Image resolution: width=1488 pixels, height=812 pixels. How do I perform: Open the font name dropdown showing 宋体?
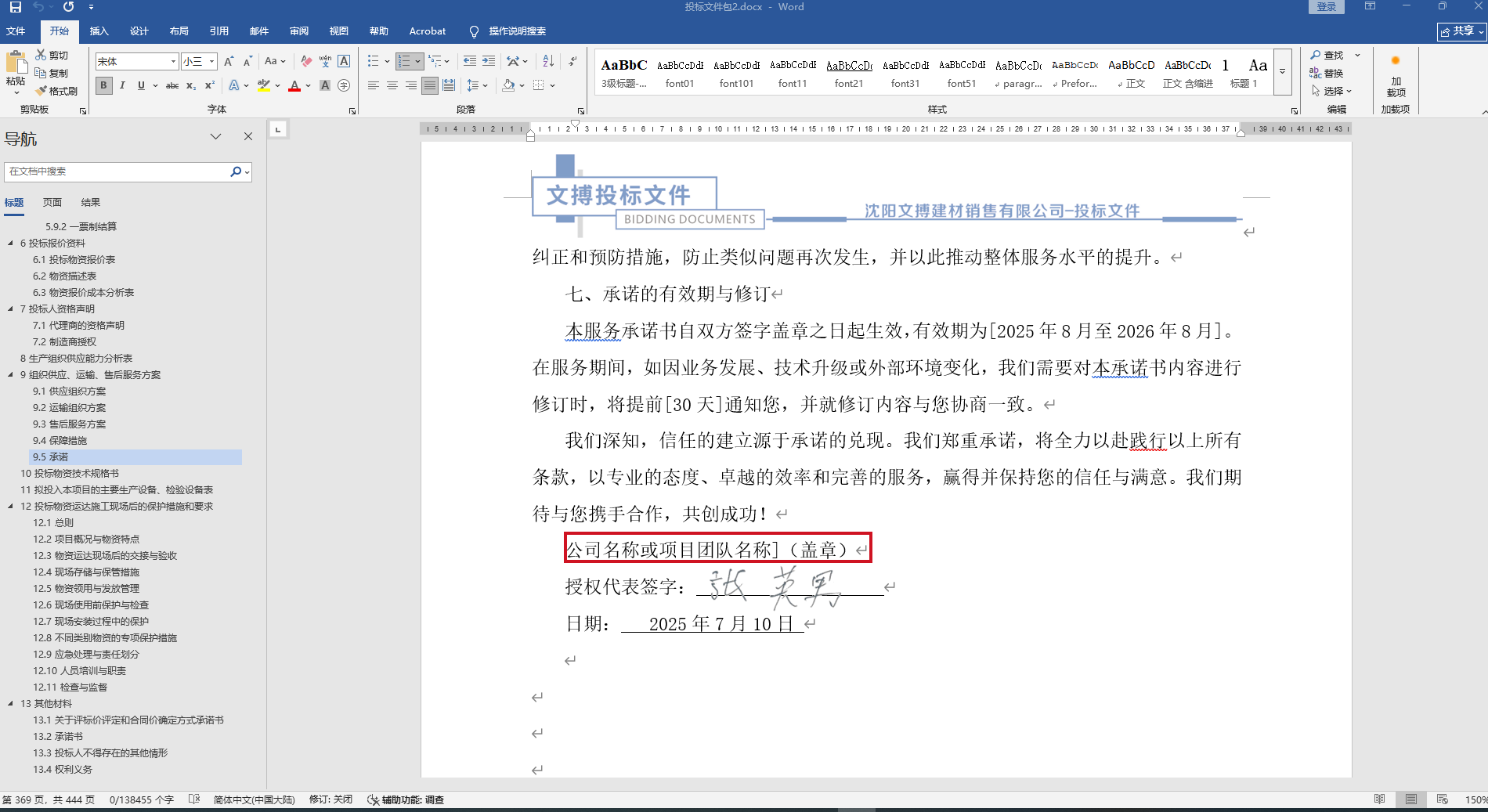coord(173,61)
